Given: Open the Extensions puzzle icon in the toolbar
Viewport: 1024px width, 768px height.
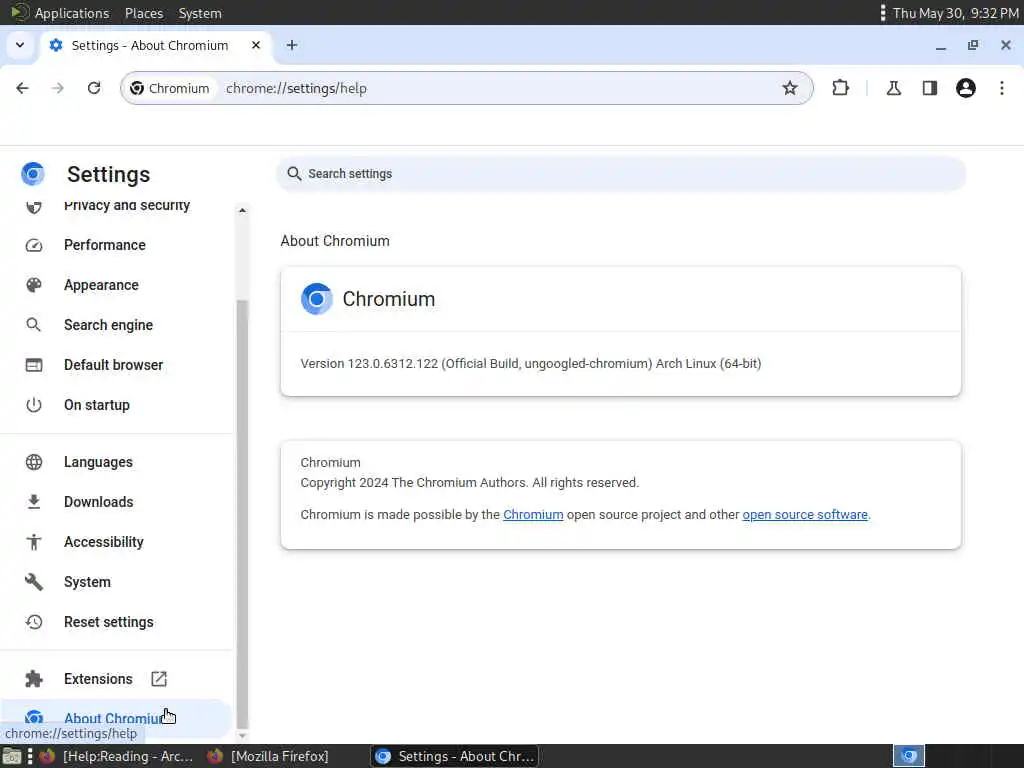Looking at the screenshot, I should [840, 88].
